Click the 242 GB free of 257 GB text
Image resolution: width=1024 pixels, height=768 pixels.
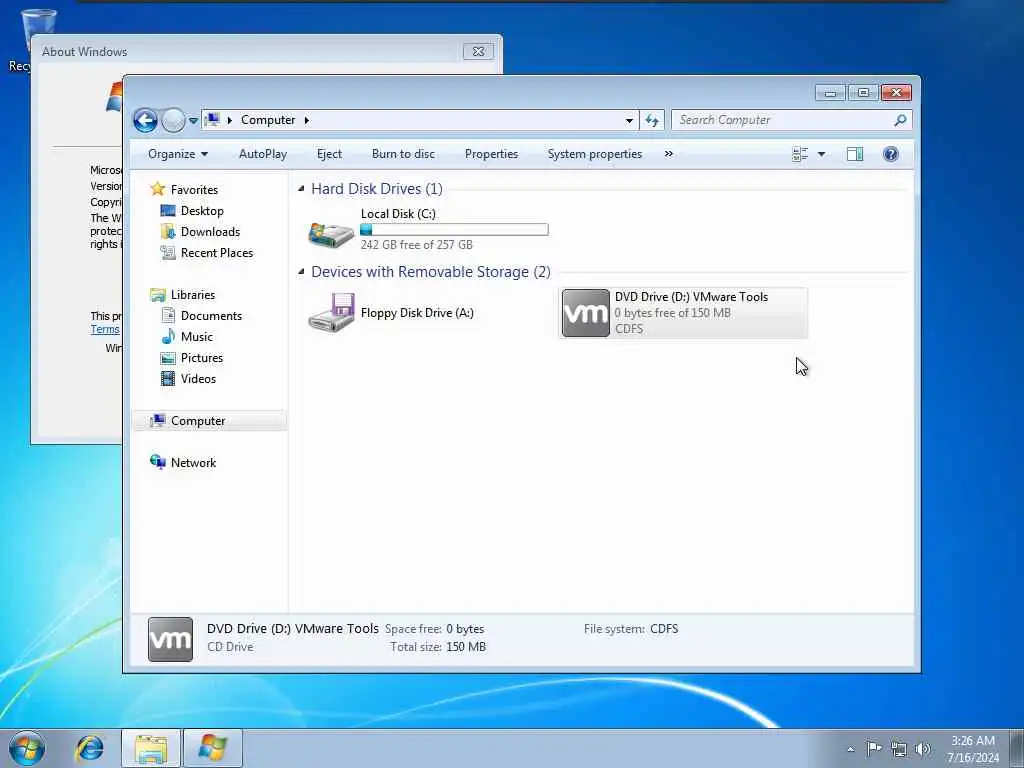[x=416, y=245]
